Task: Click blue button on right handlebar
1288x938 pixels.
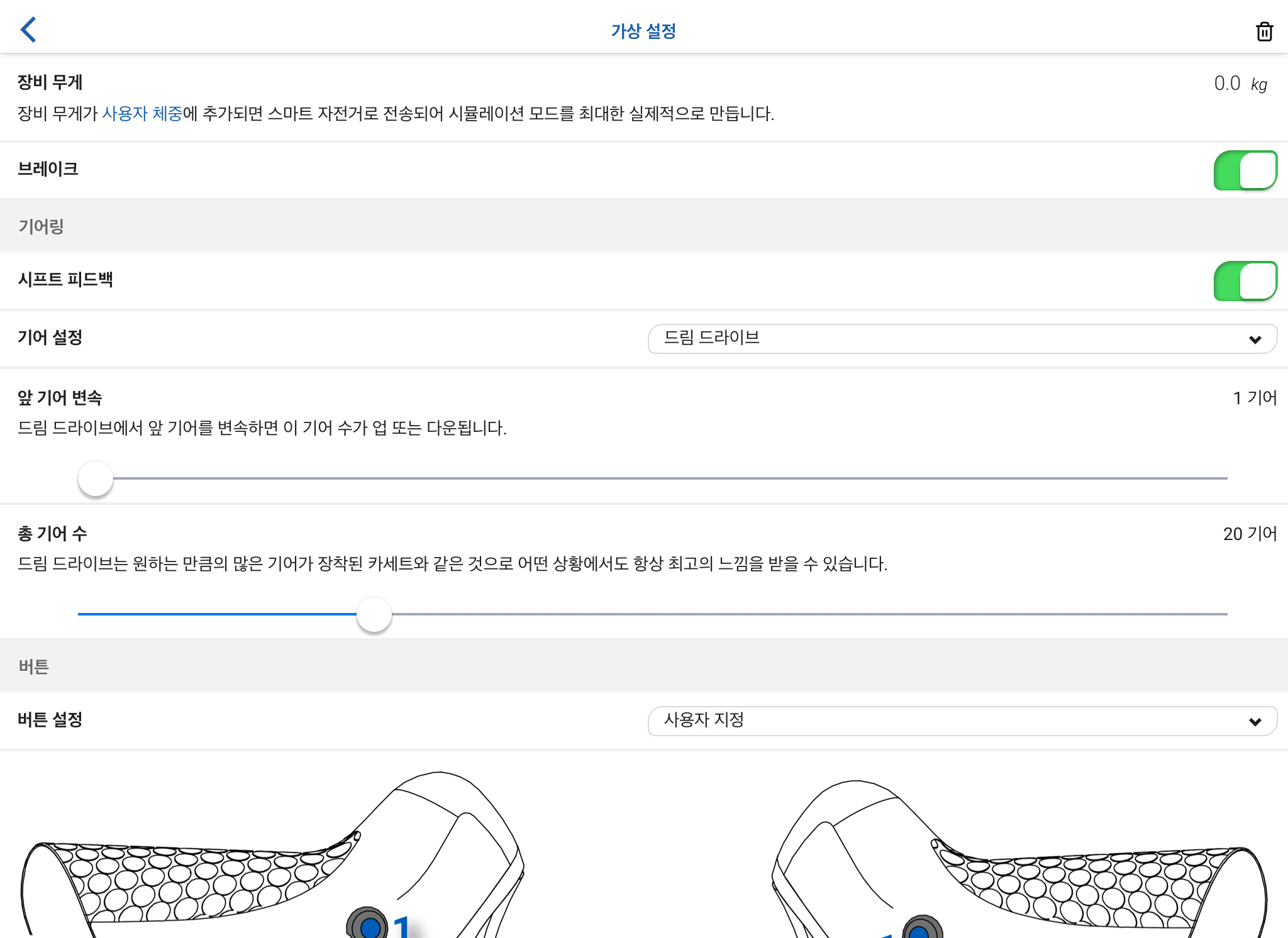Action: coord(921,928)
